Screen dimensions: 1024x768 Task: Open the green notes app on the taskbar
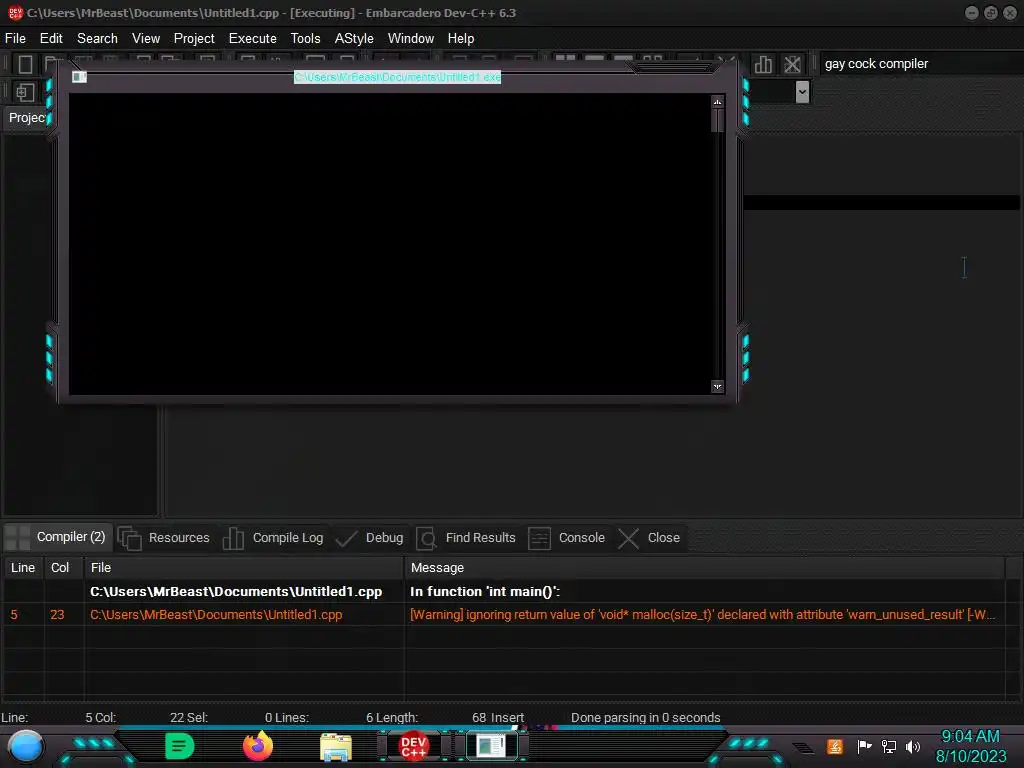(179, 746)
